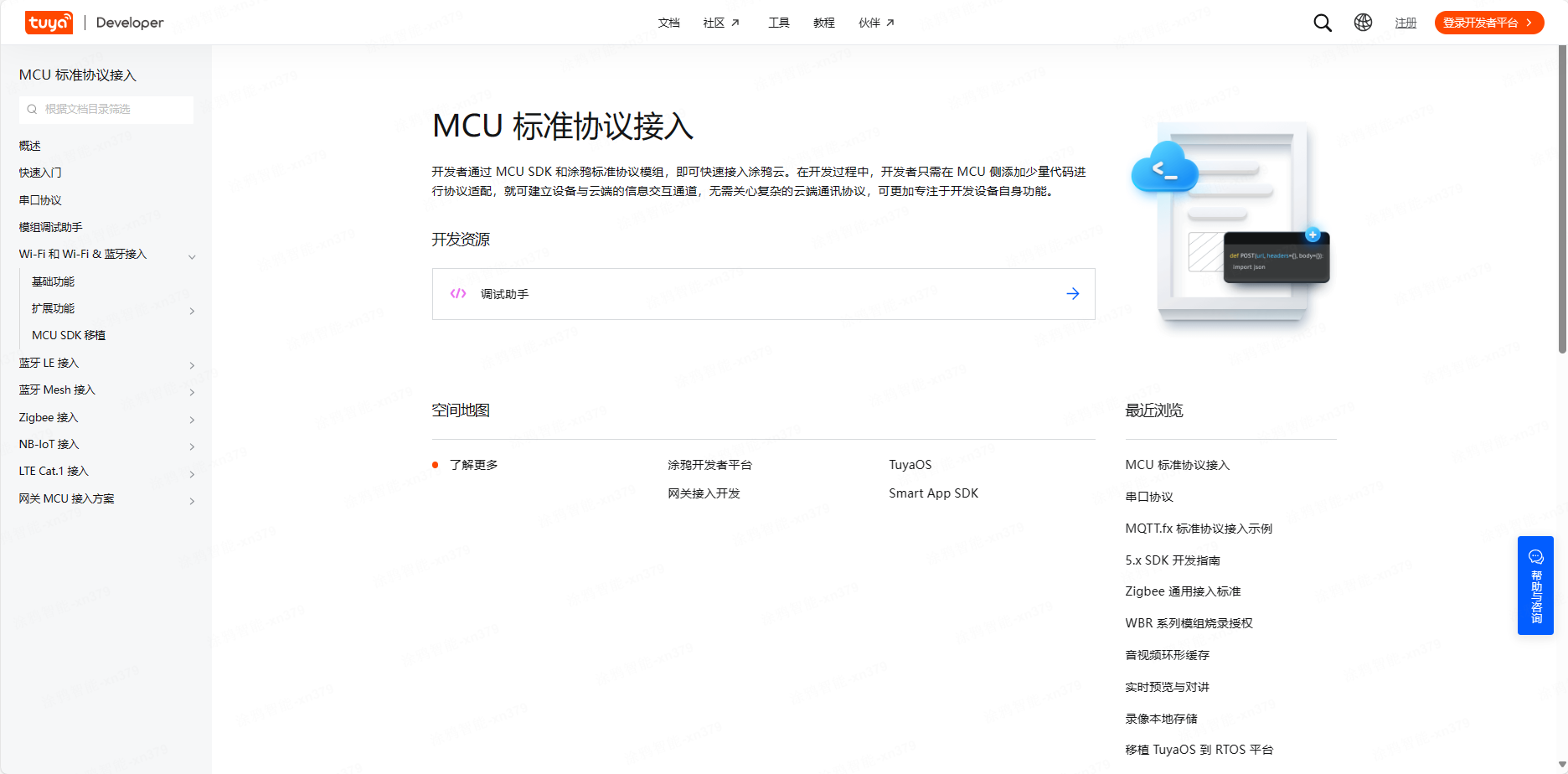Screen dimensions: 1568x774
Task: Open recent item 实时预览与对讲
Action: click(1168, 687)
